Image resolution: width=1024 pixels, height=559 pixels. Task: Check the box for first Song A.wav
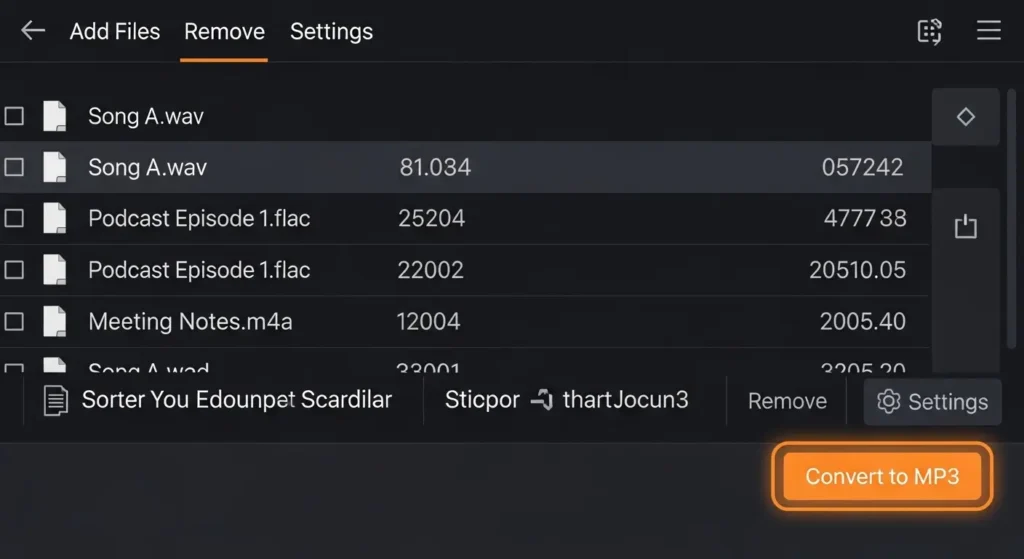[14, 116]
